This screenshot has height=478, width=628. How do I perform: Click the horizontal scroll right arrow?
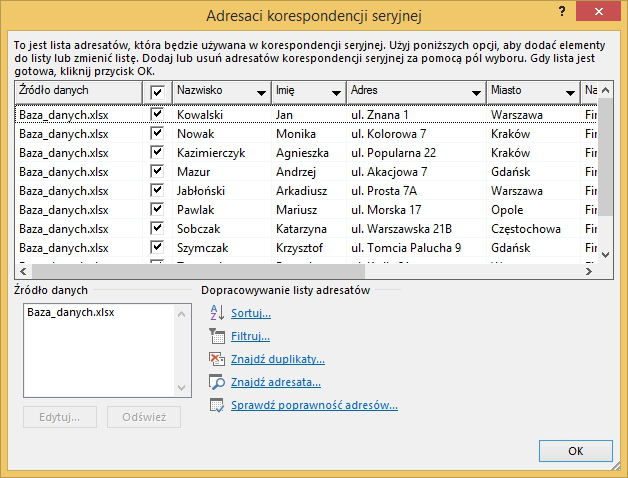(x=589, y=271)
